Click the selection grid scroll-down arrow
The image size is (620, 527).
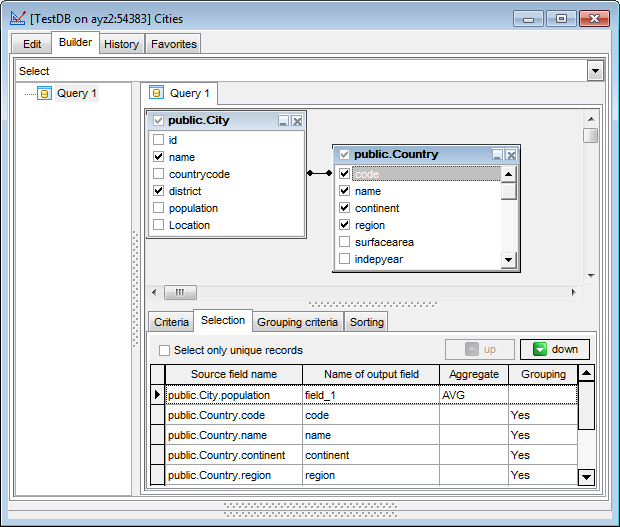pos(586,477)
